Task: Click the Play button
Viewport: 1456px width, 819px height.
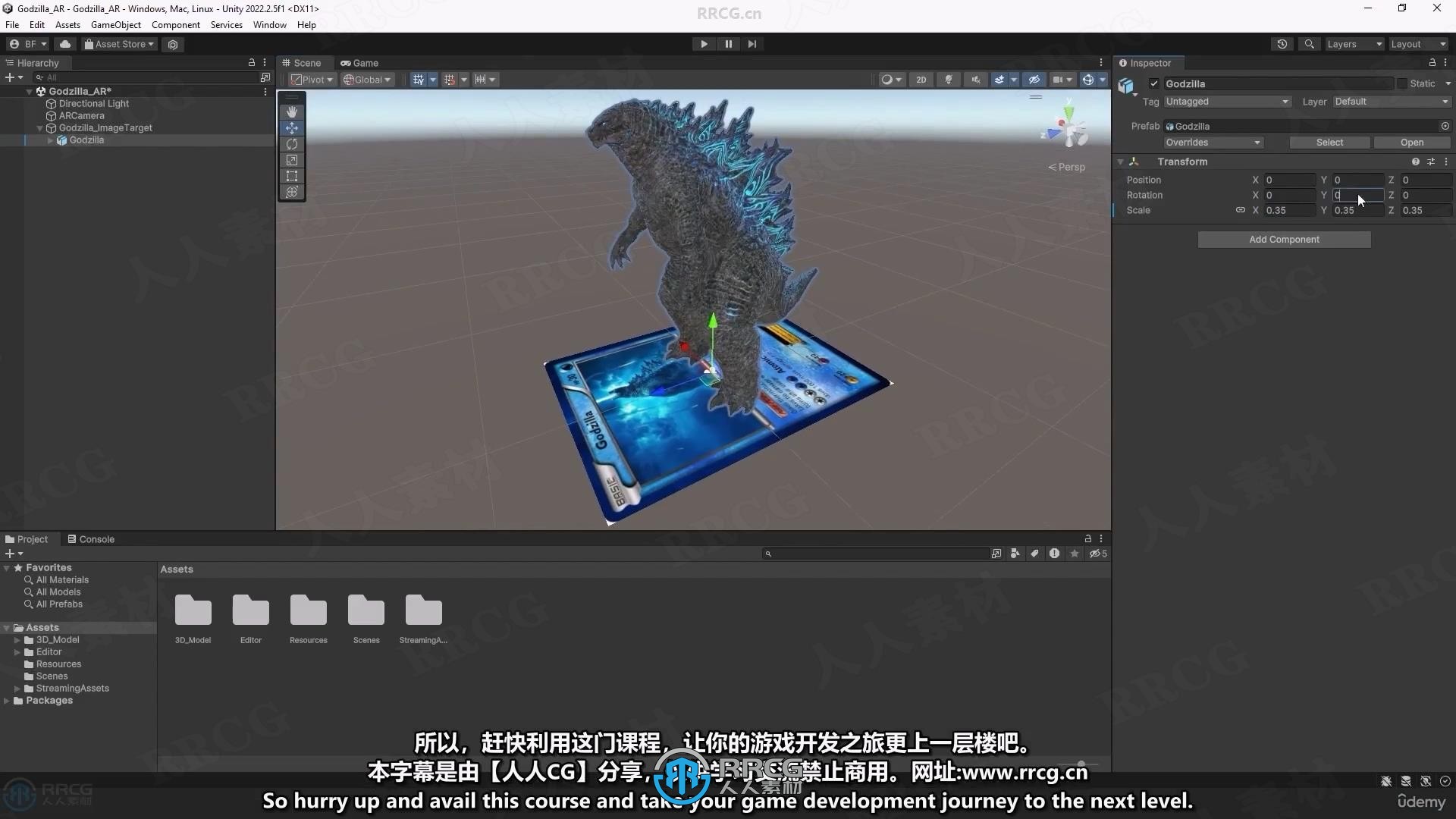Action: [704, 44]
